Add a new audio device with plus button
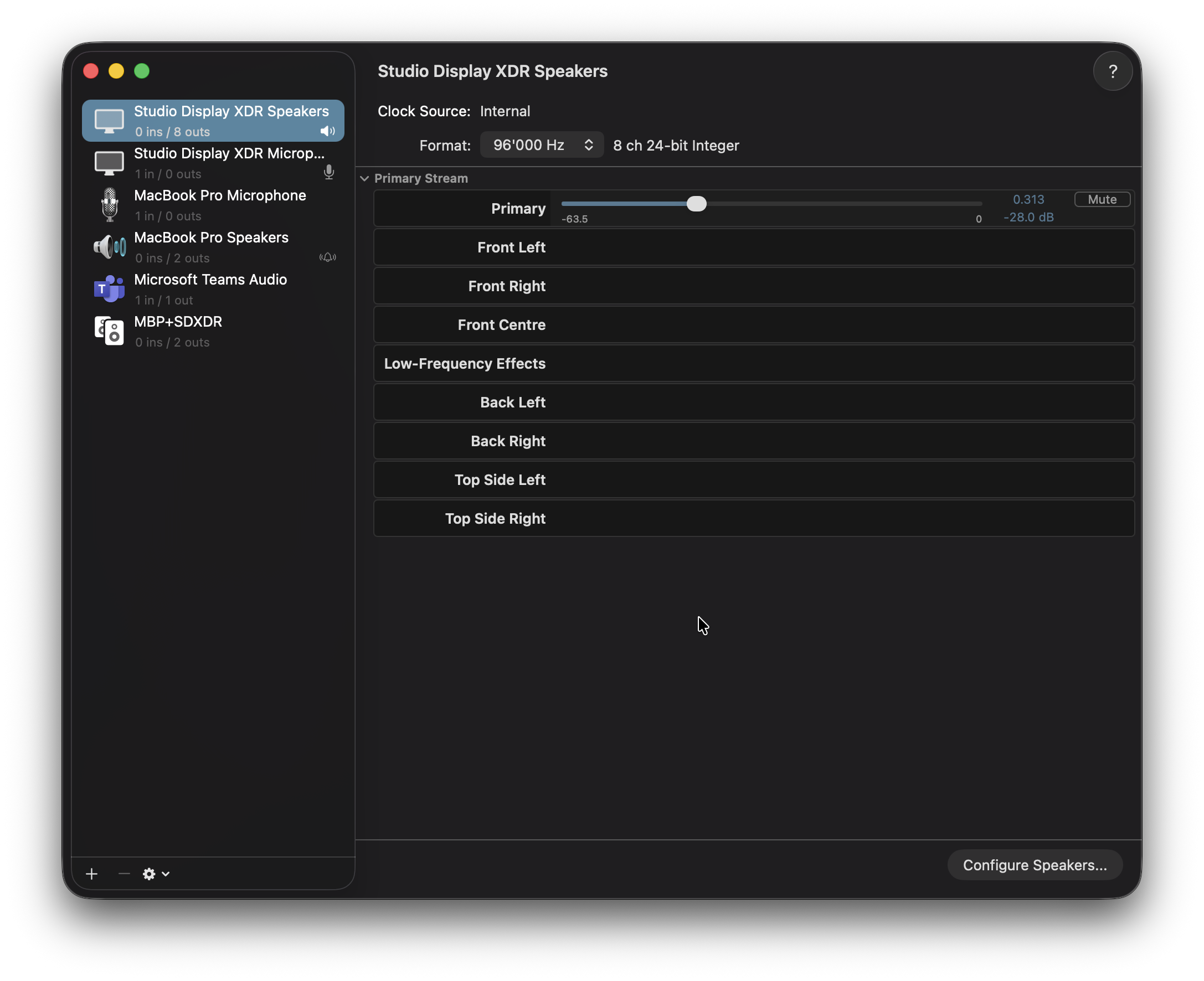This screenshot has height=981, width=1204. click(x=91, y=874)
